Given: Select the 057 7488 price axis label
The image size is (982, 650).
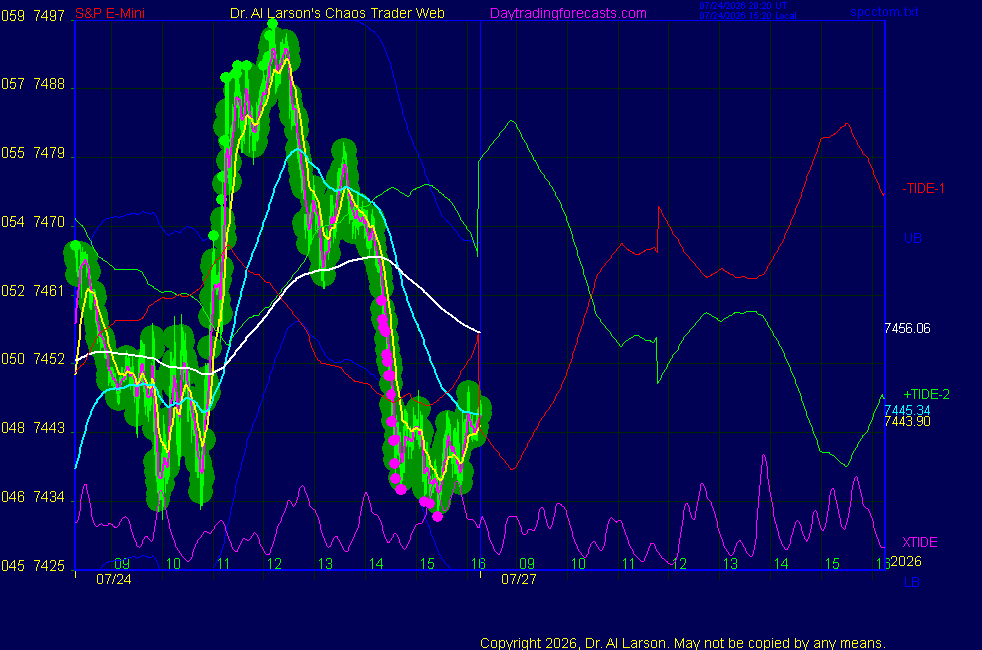Looking at the screenshot, I should (x=33, y=84).
